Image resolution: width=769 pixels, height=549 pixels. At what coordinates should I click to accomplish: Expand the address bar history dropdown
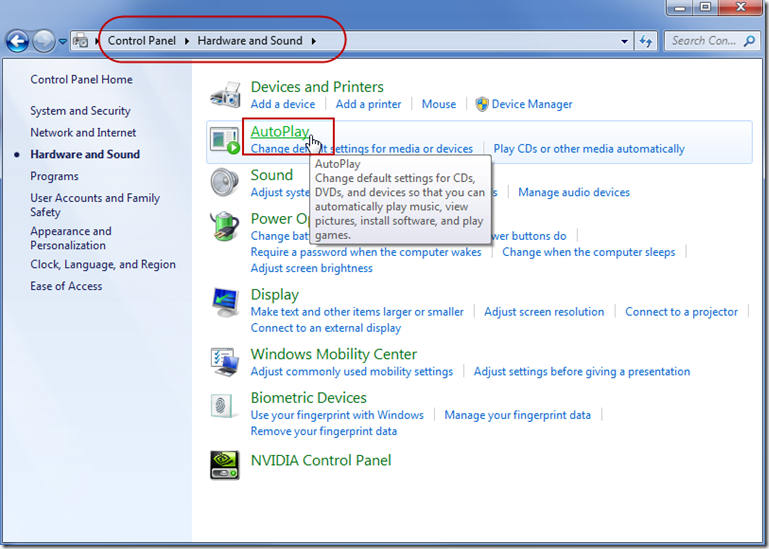click(x=625, y=41)
